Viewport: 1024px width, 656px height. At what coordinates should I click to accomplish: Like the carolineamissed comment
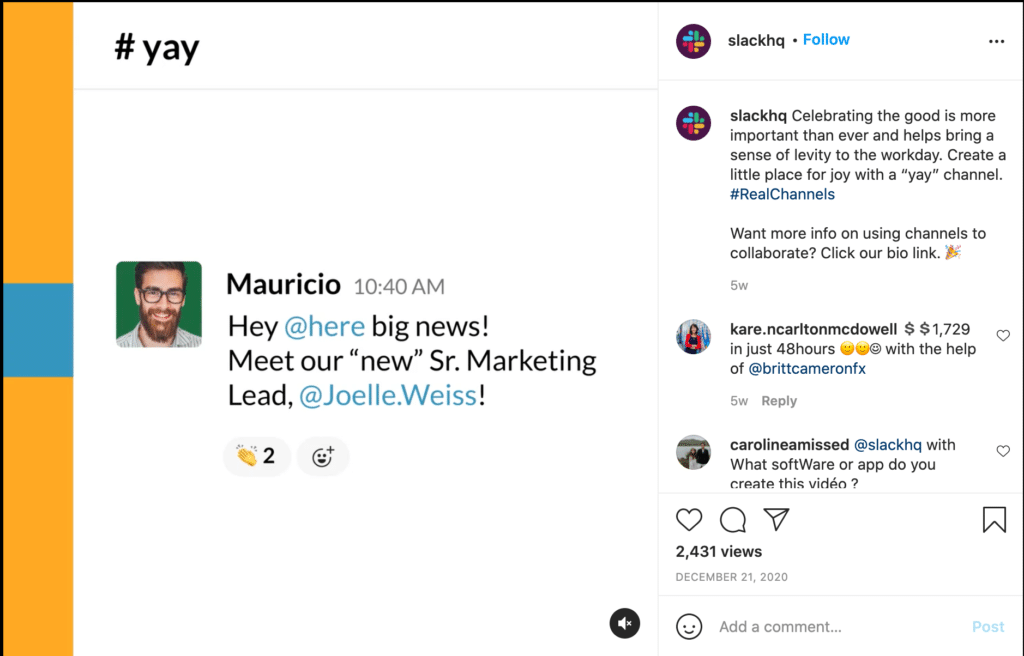[x=1003, y=452]
